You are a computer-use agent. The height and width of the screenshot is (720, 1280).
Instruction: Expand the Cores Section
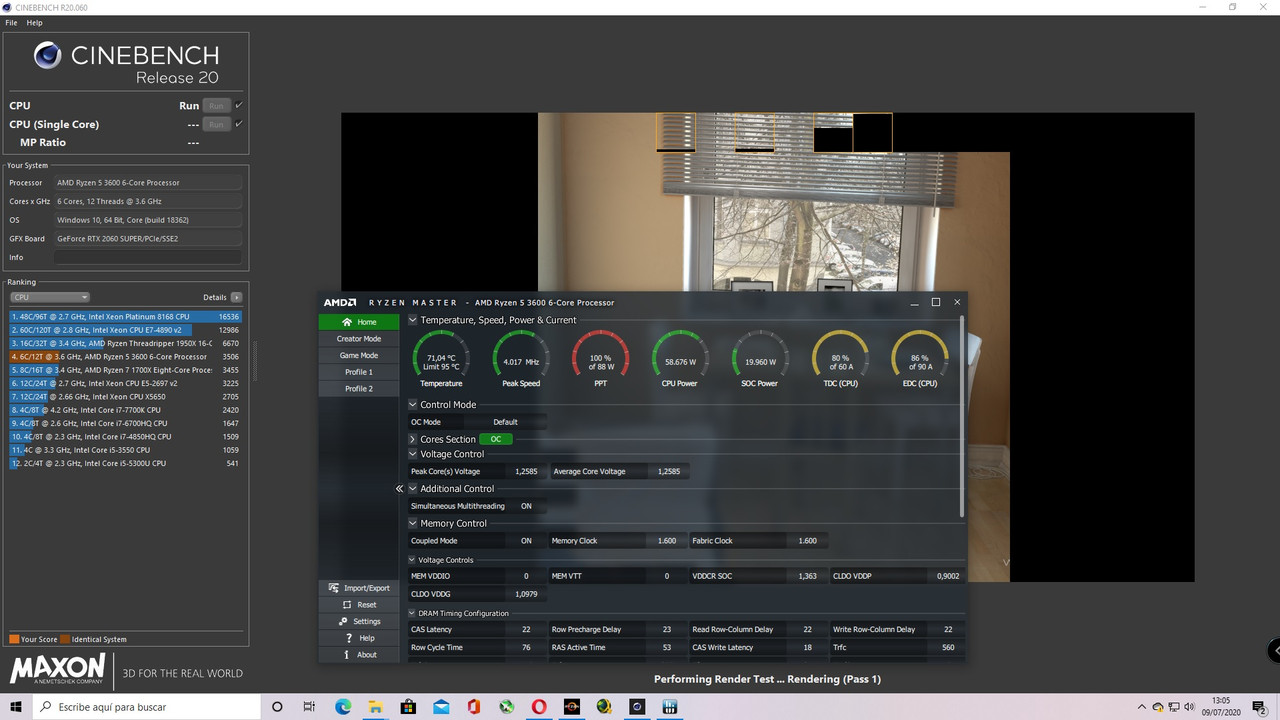pyautogui.click(x=413, y=439)
